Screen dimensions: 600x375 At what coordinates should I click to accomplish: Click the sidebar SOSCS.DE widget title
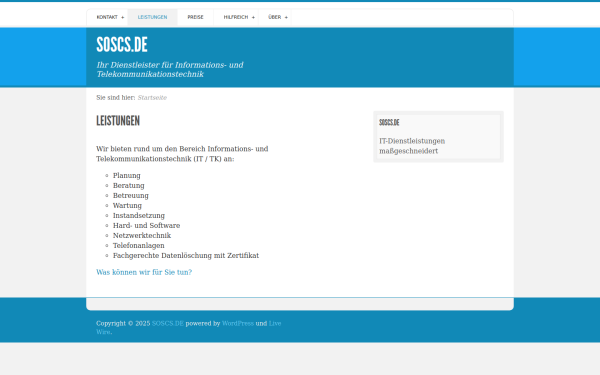point(389,122)
